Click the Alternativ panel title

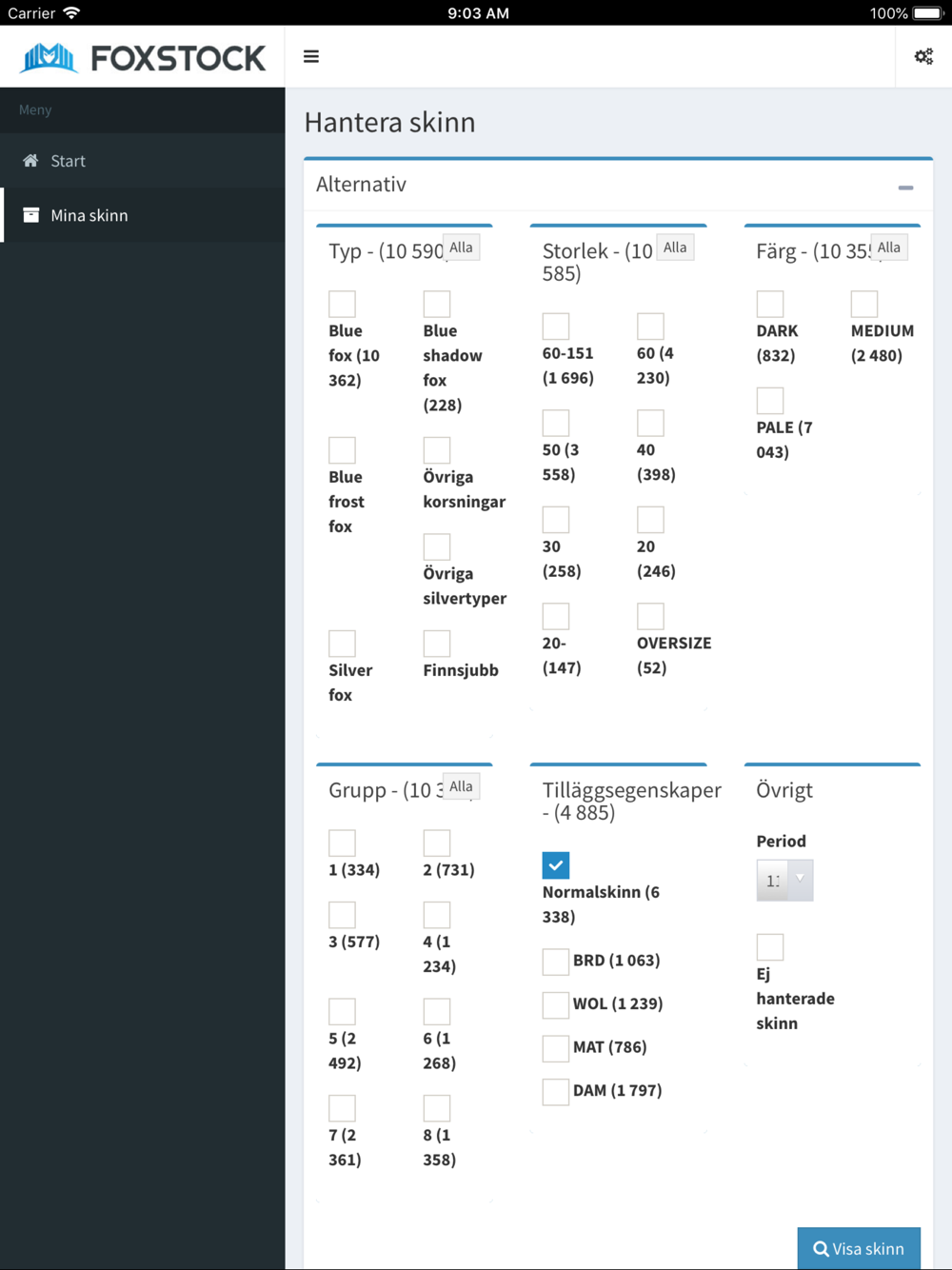tap(361, 185)
